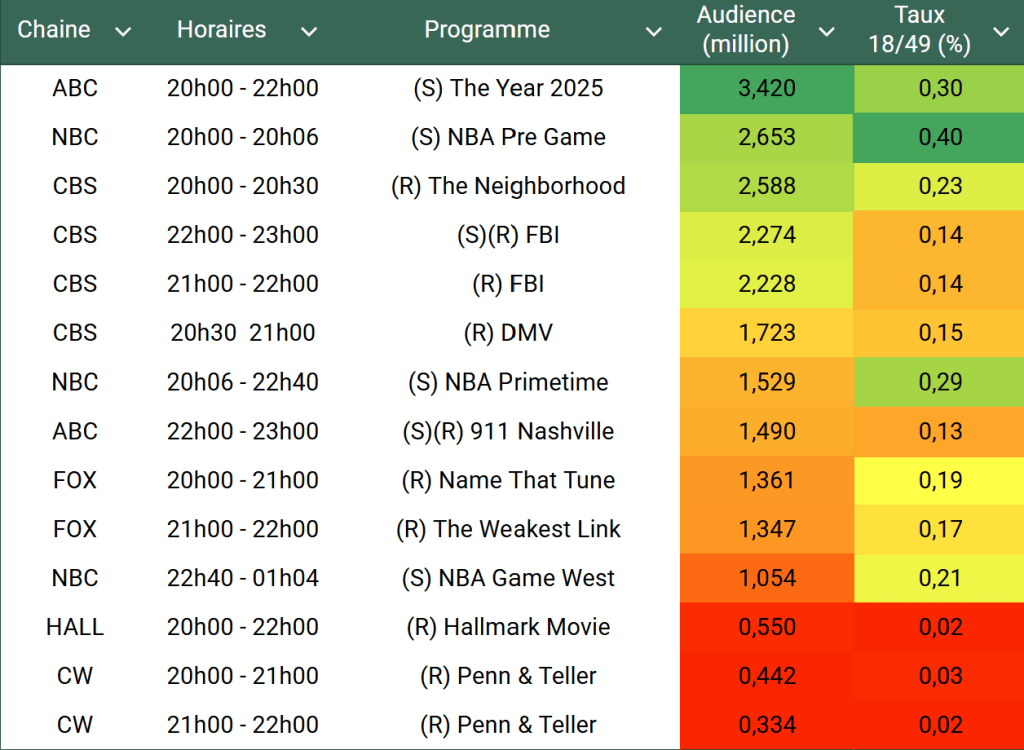Select the 22h40 - 01h04 time cell
This screenshot has height=750, width=1024.
click(243, 578)
